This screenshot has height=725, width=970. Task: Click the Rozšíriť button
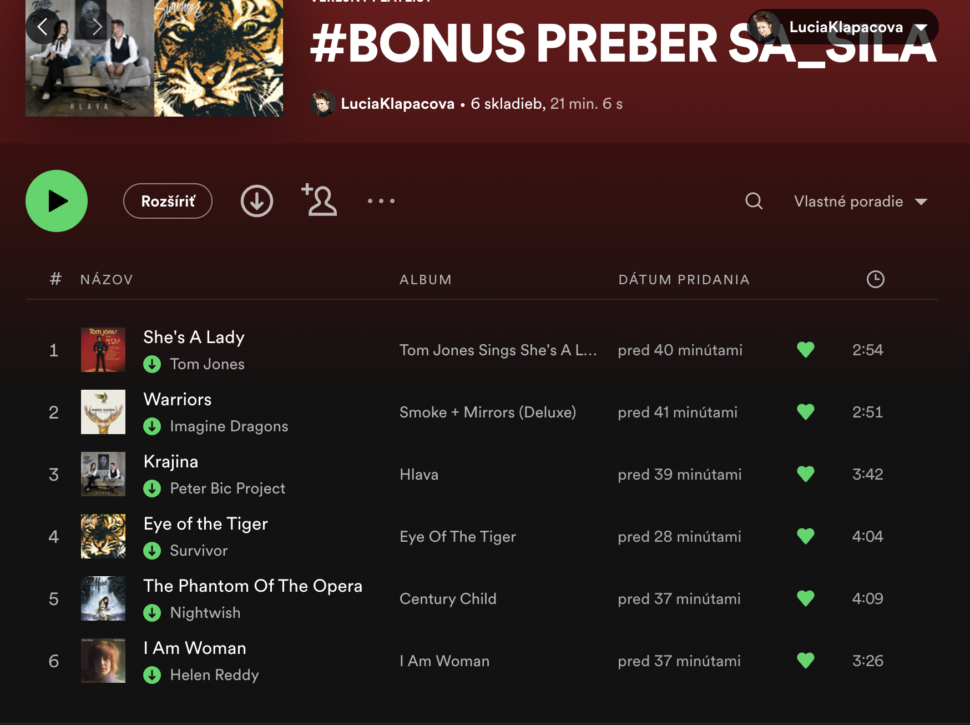pos(168,201)
